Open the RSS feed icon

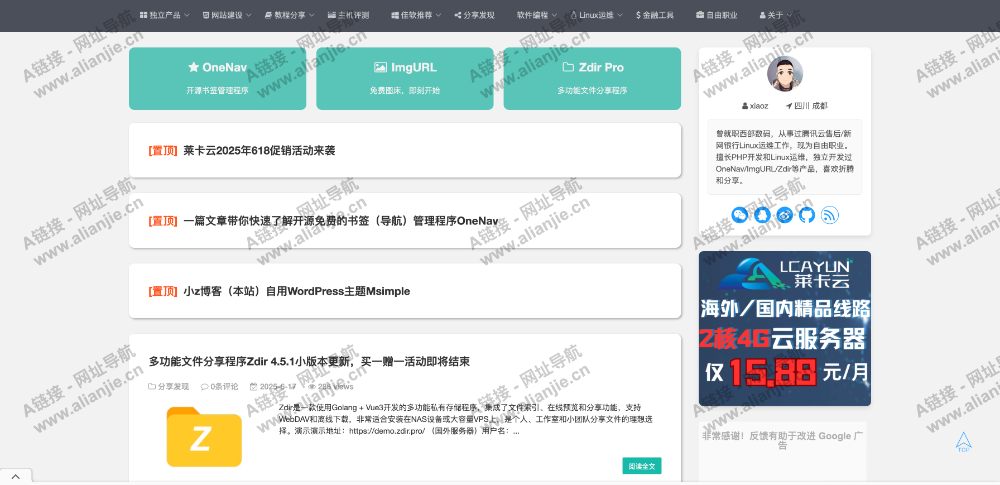(830, 215)
